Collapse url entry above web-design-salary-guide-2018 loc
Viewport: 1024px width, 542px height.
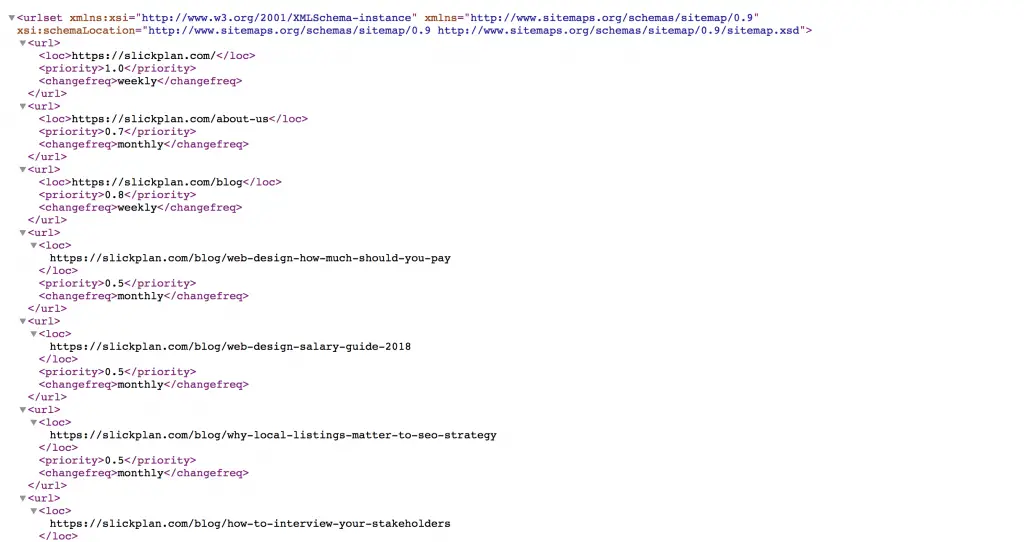[22, 321]
